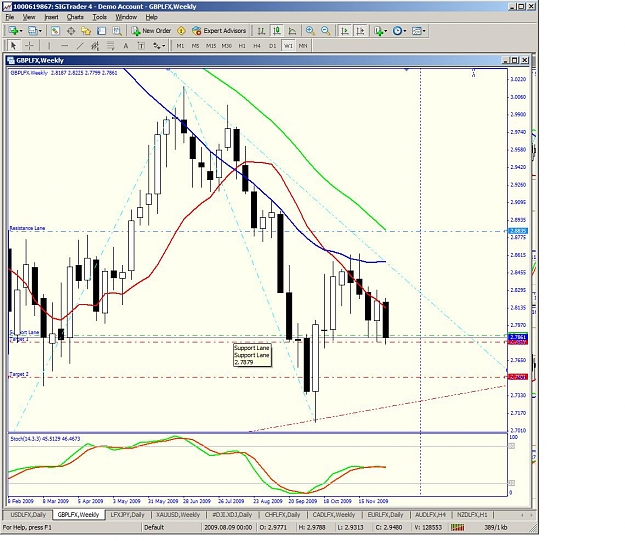Viewport: 625px width, 541px height.
Task: Toggle the Terminal panel icon
Action: 101,31
